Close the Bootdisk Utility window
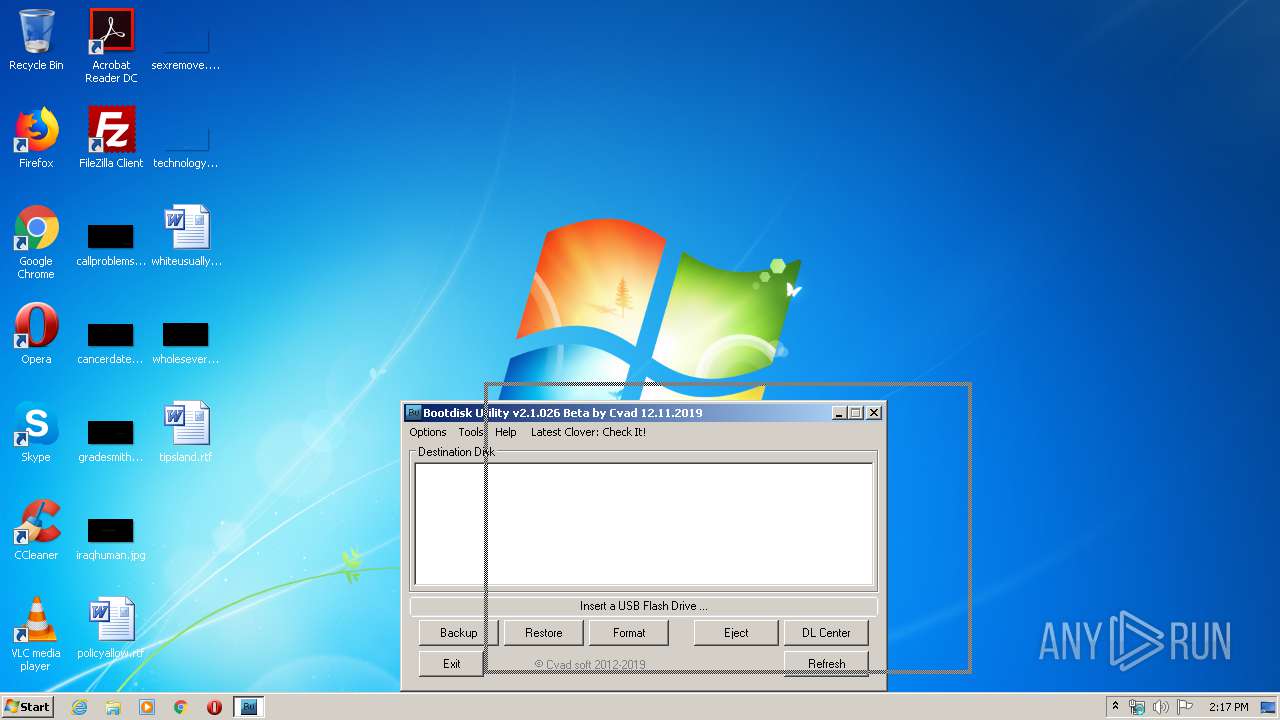The width and height of the screenshot is (1280, 720). [874, 412]
